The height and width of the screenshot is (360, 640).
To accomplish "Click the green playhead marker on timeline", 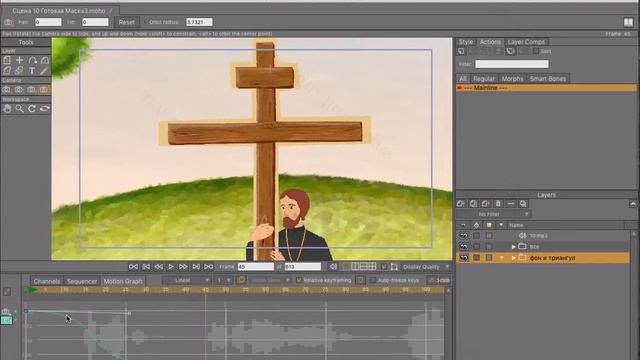I will pyautogui.click(x=32, y=290).
